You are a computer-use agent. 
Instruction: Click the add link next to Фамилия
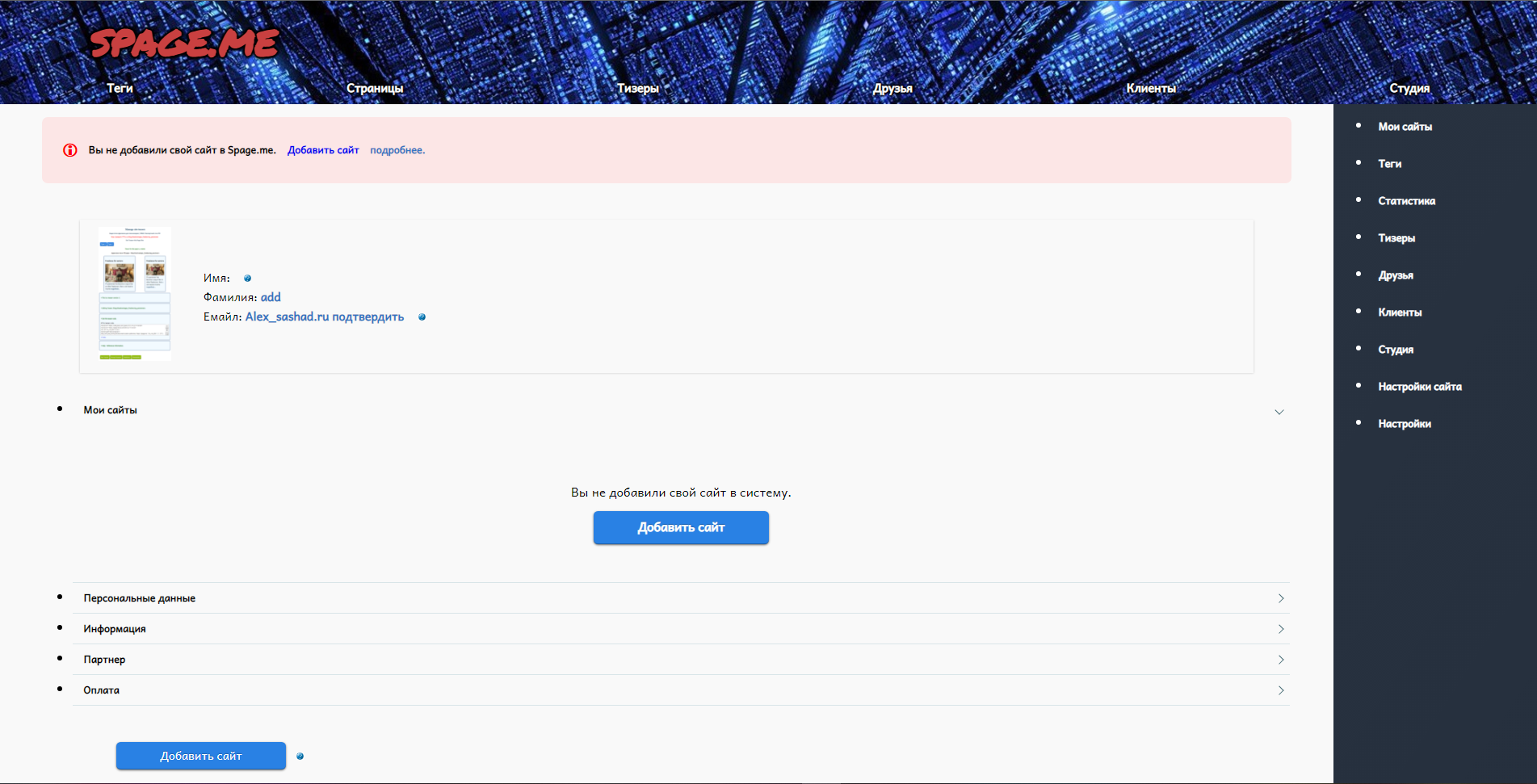click(271, 297)
